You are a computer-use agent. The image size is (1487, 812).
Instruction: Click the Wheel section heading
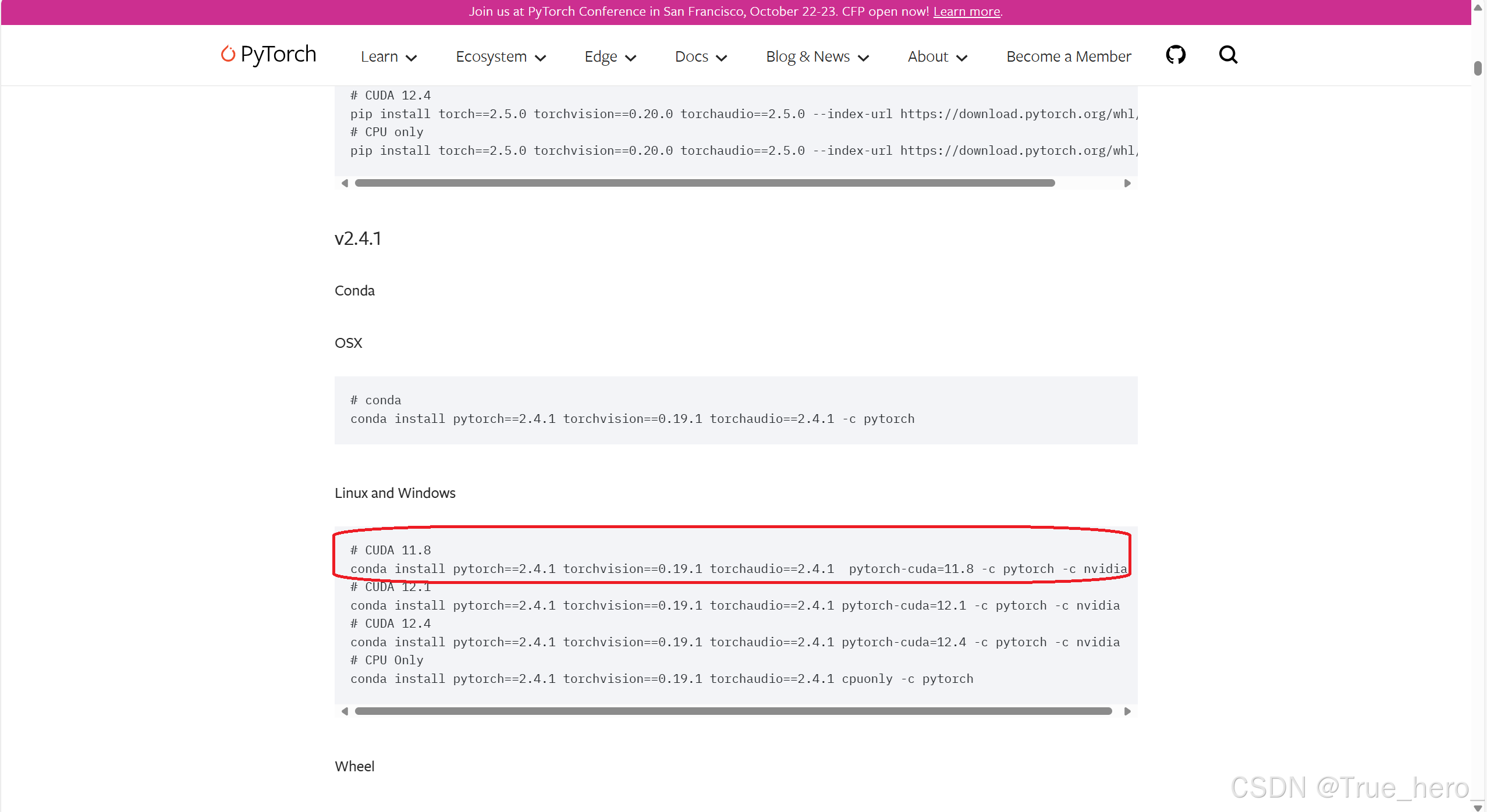354,766
